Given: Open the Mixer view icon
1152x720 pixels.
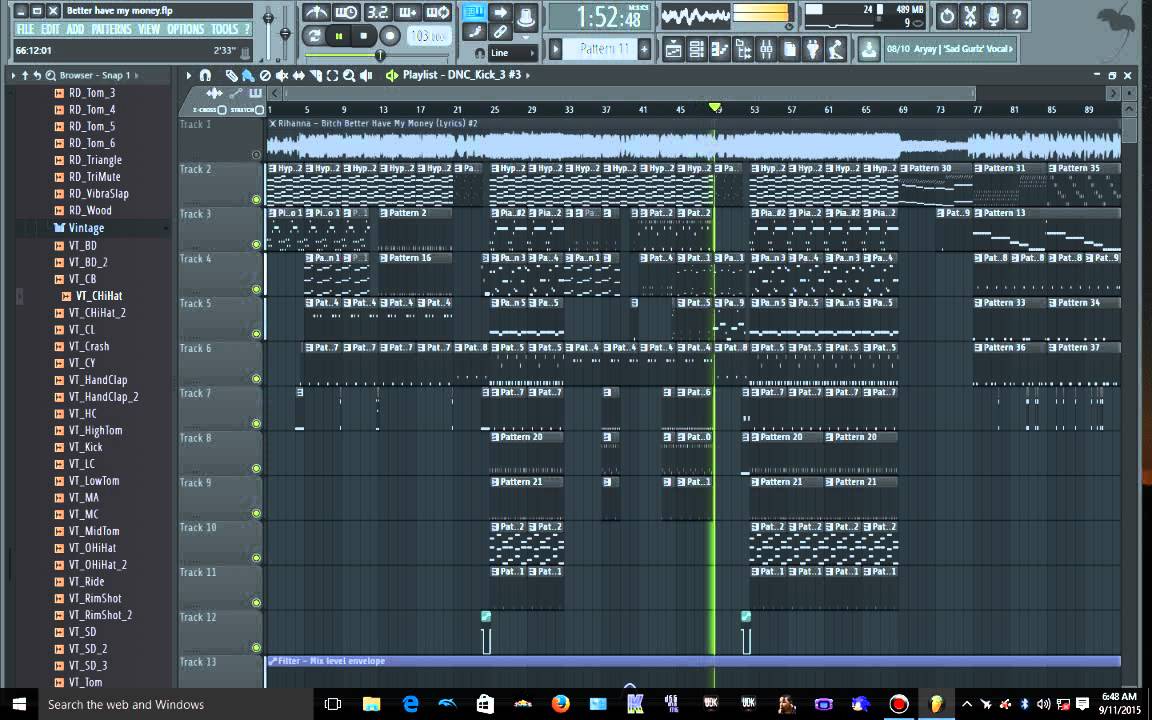Looking at the screenshot, I should tap(766, 49).
